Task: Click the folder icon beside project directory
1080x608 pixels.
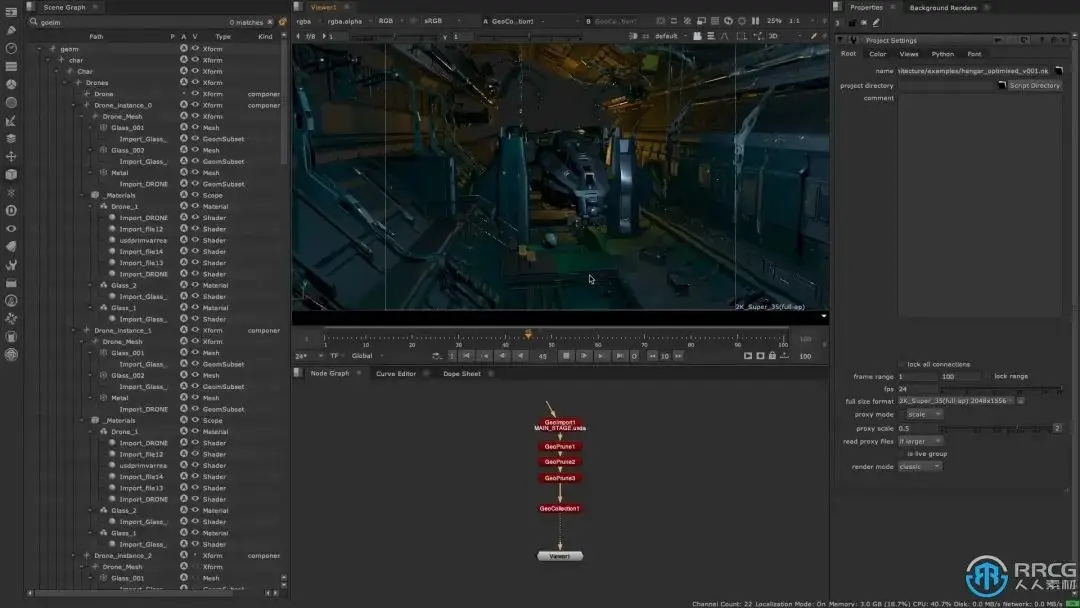Action: click(x=1002, y=85)
